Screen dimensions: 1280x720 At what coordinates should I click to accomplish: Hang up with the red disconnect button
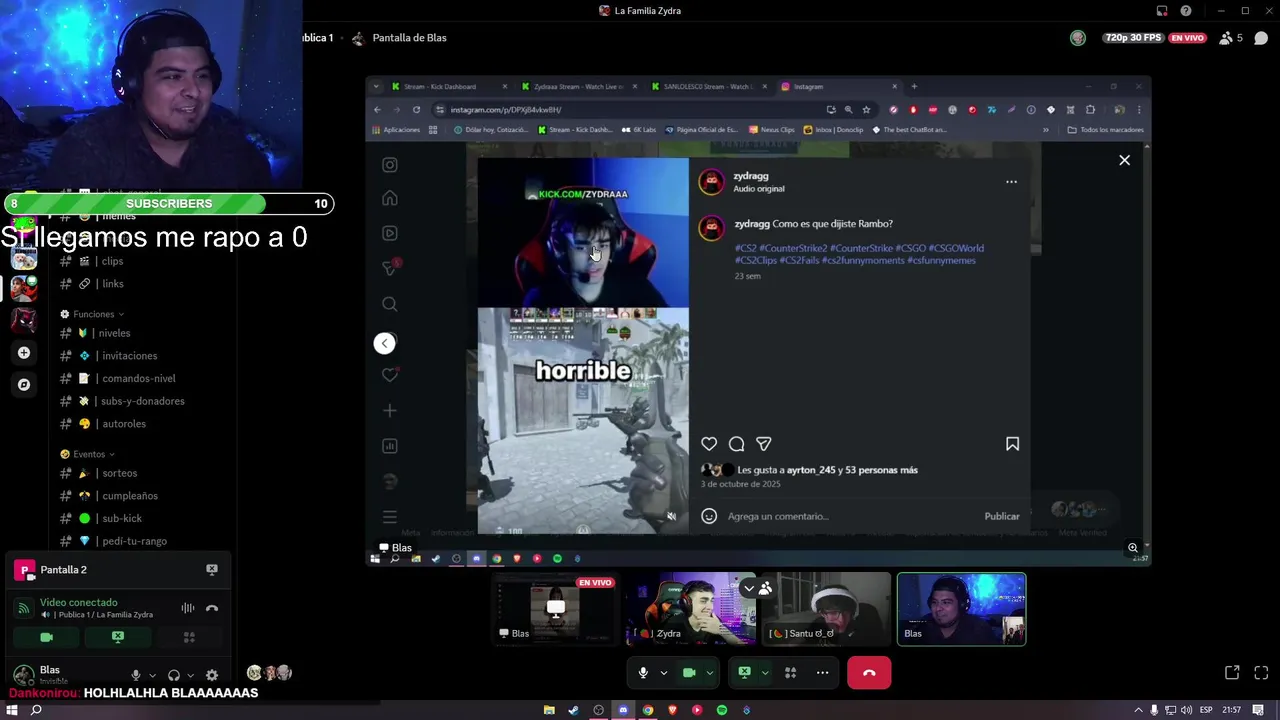point(869,673)
